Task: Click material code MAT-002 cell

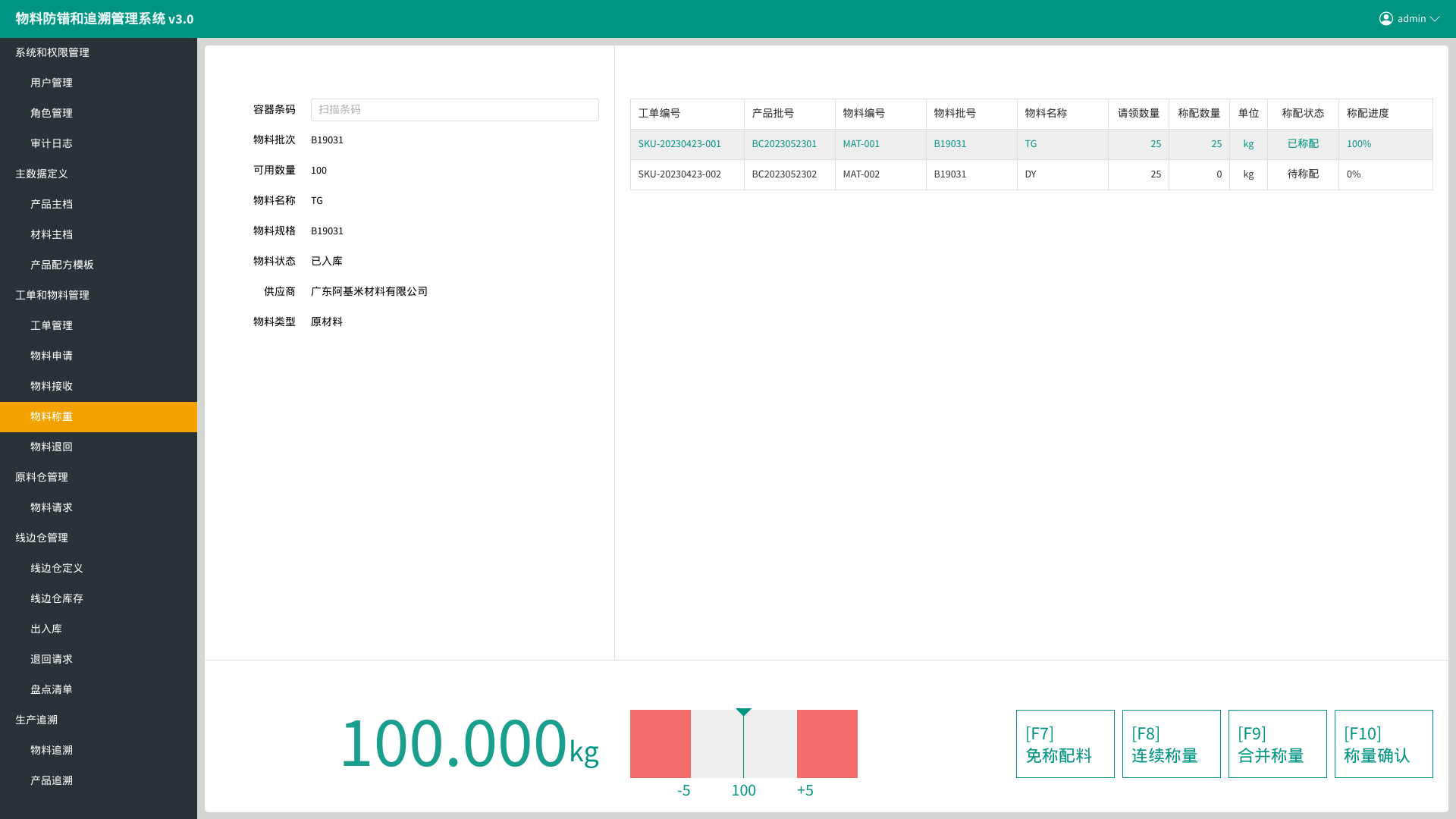Action: pyautogui.click(x=880, y=174)
